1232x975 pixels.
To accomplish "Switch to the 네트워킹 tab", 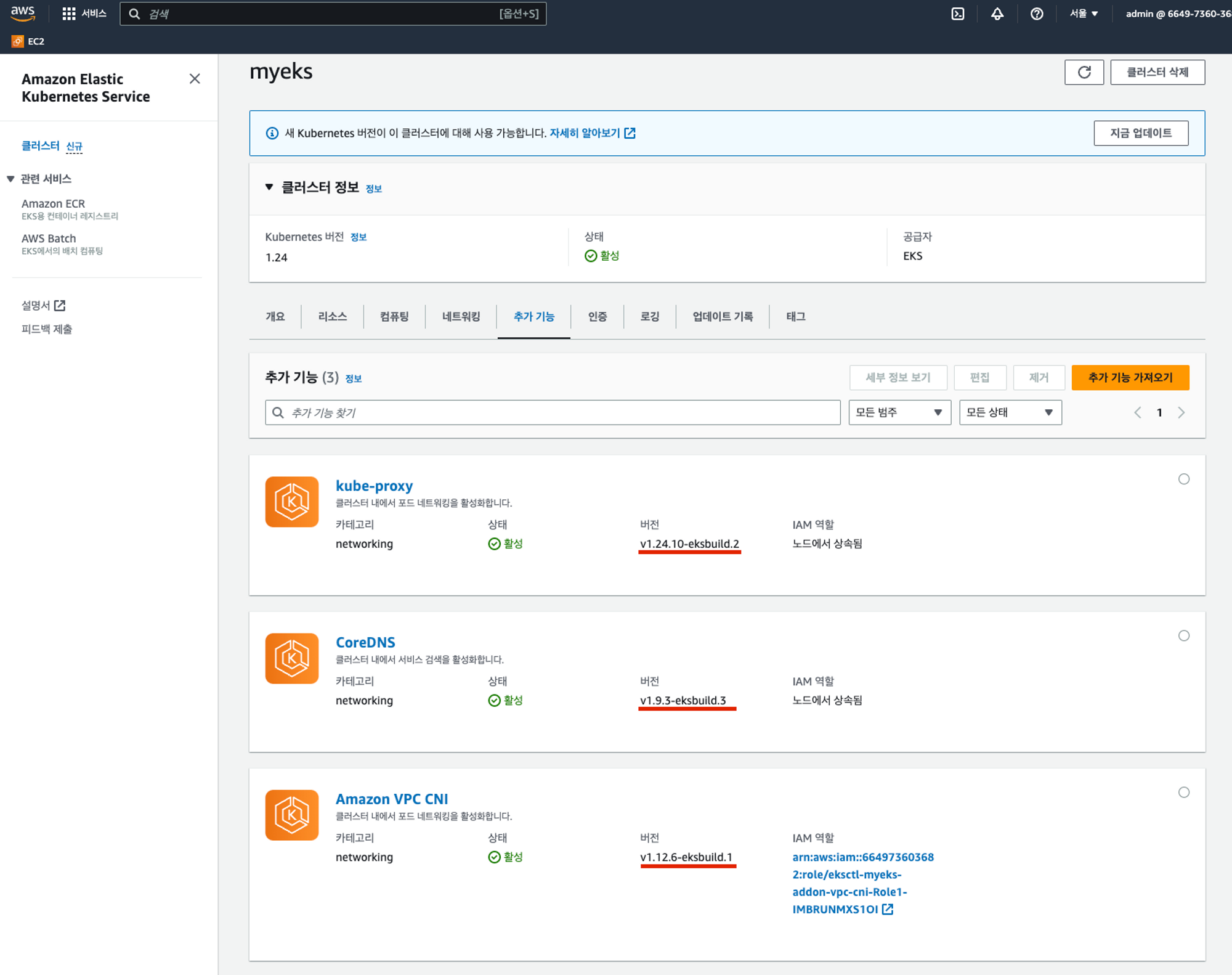I will [461, 316].
